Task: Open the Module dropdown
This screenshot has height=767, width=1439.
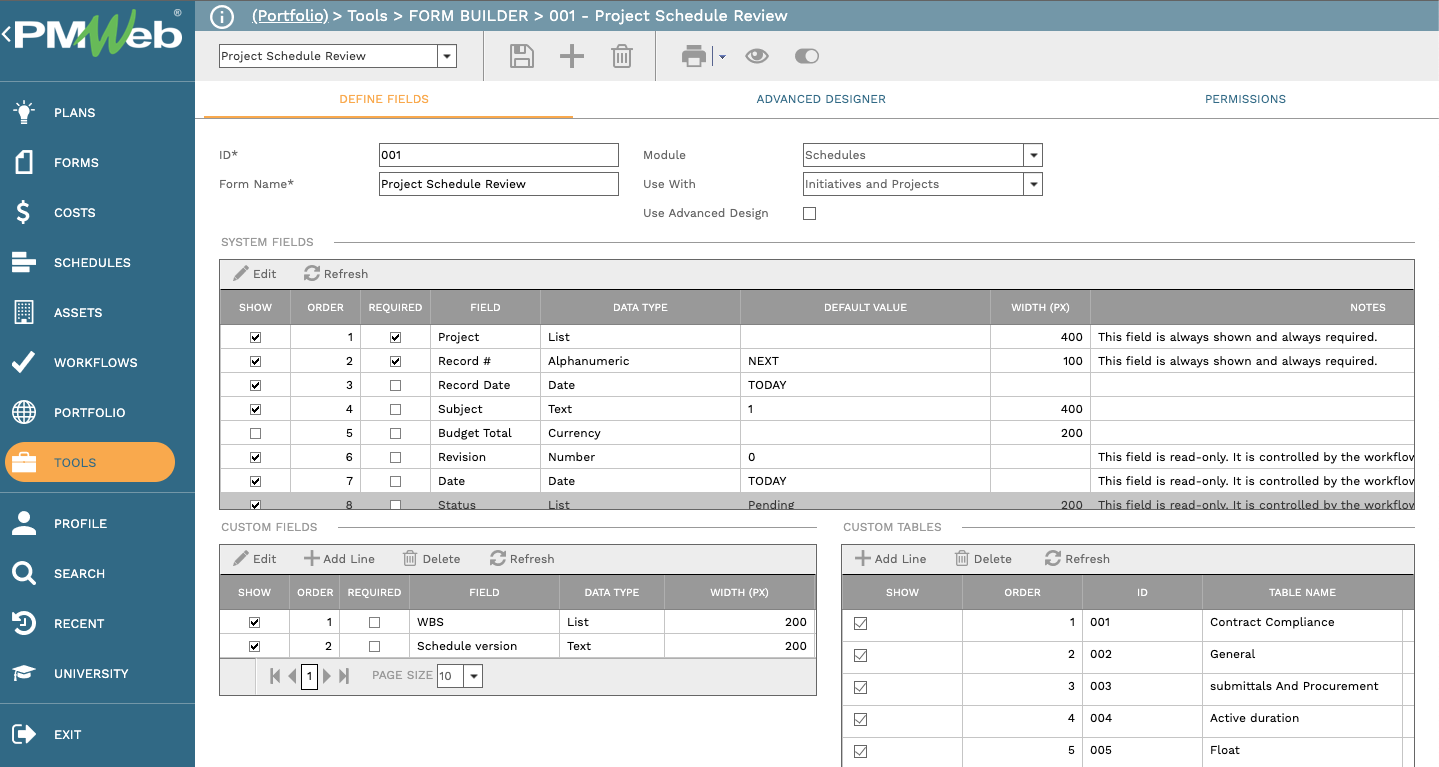Action: (x=1033, y=155)
